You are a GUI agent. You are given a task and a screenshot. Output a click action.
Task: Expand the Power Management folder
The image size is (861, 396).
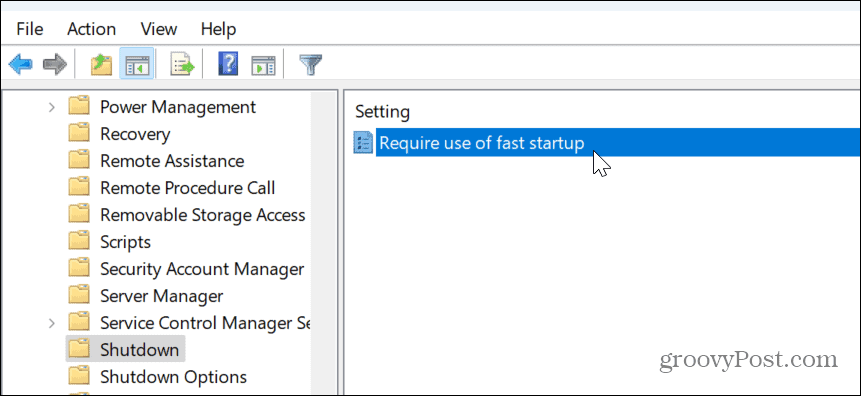52,107
